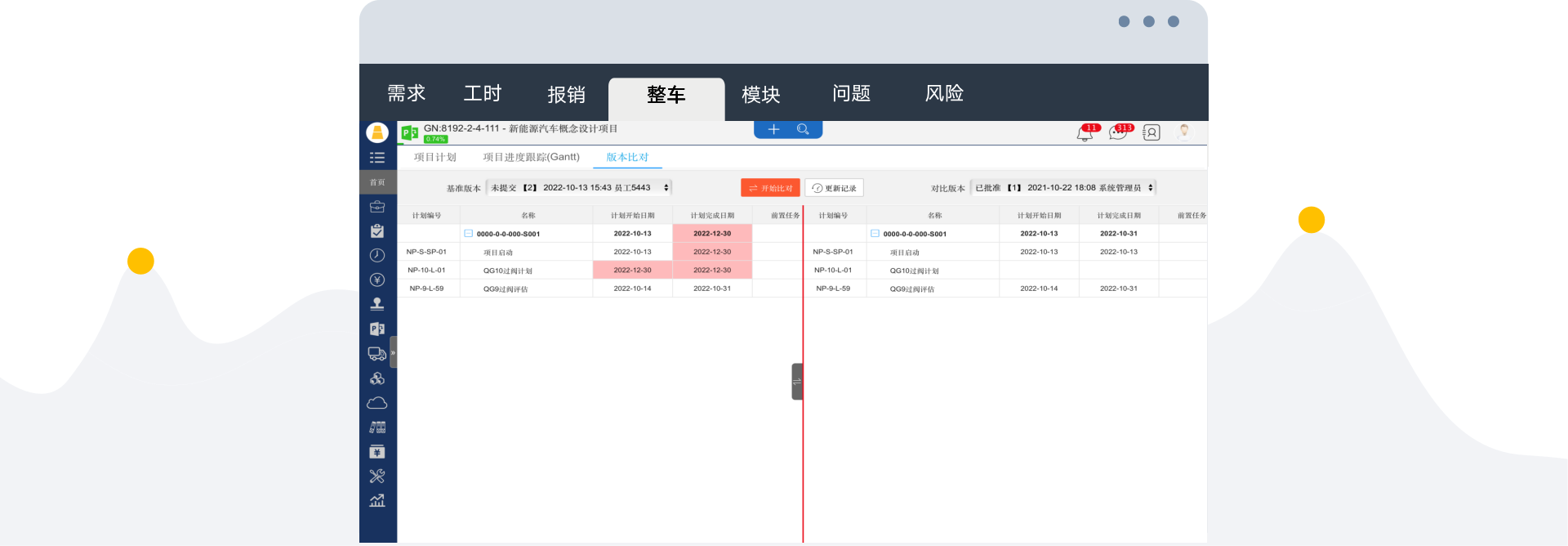Click the project title GN:8192-2-4-111
This screenshot has height=546, width=1568.
[520, 128]
